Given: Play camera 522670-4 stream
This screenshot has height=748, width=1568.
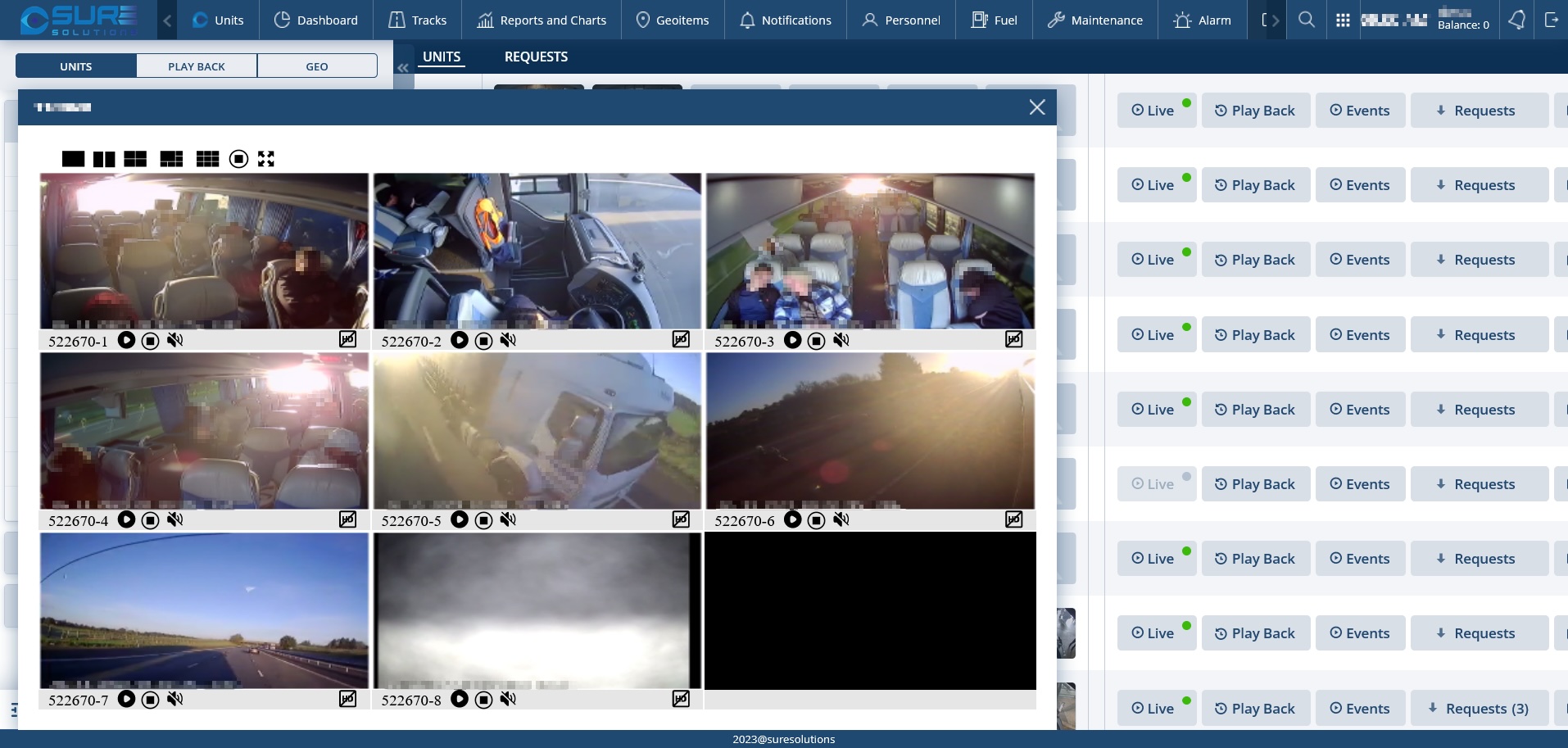Looking at the screenshot, I should pyautogui.click(x=126, y=519).
